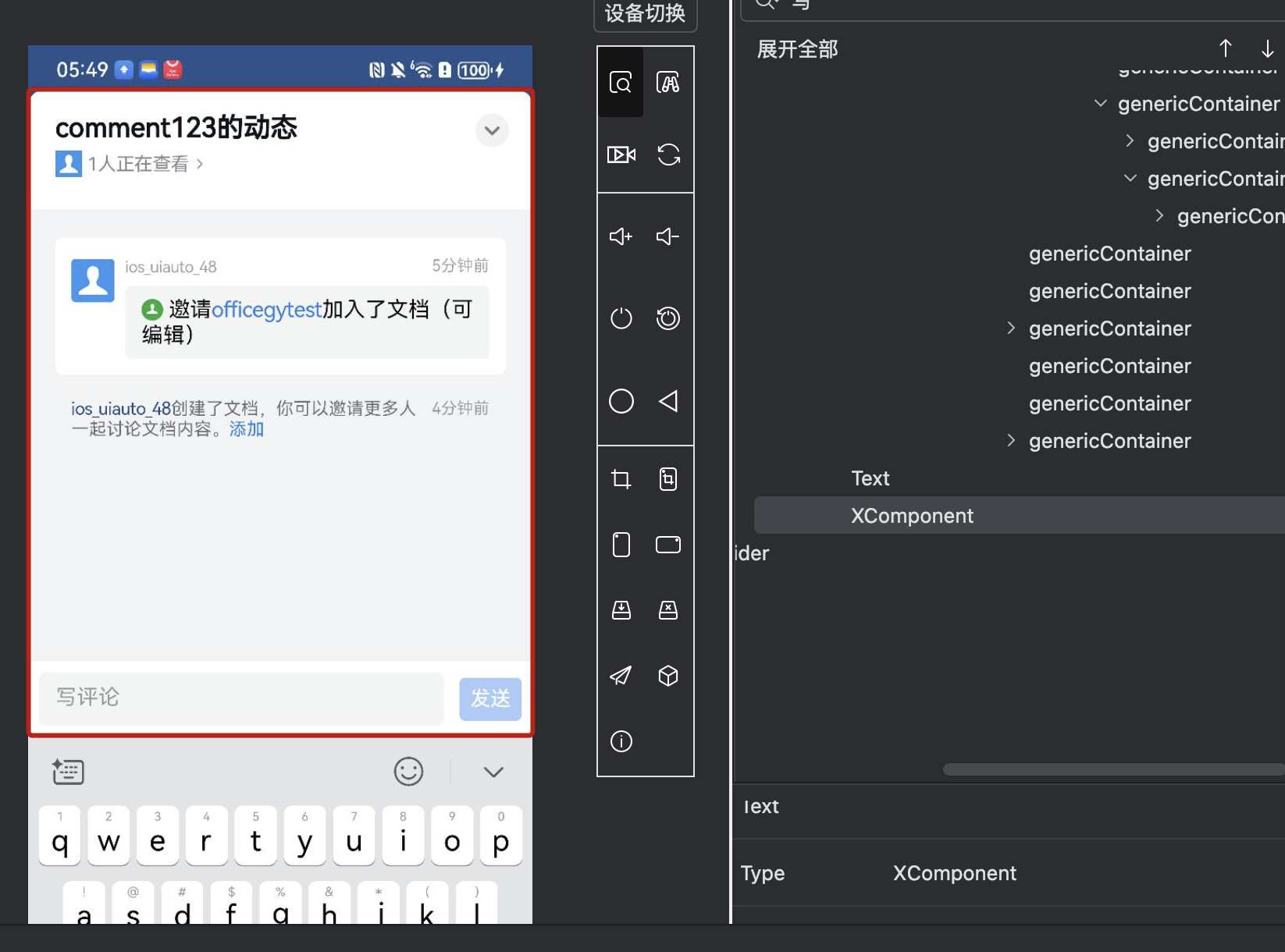Screen dimensions: 1285x952
Task: Expand the genericContainer node just above Text row
Action: [x=1011, y=441]
